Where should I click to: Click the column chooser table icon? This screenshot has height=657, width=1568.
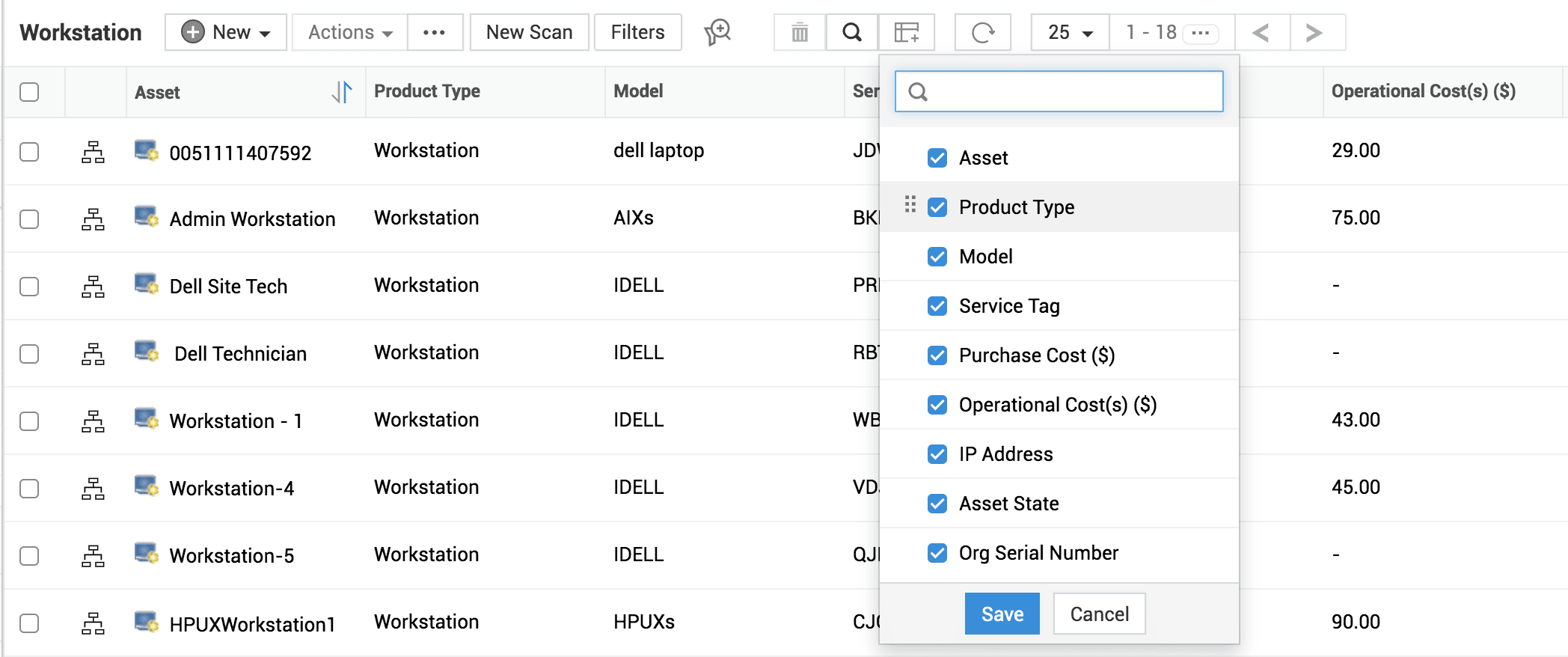pos(906,32)
